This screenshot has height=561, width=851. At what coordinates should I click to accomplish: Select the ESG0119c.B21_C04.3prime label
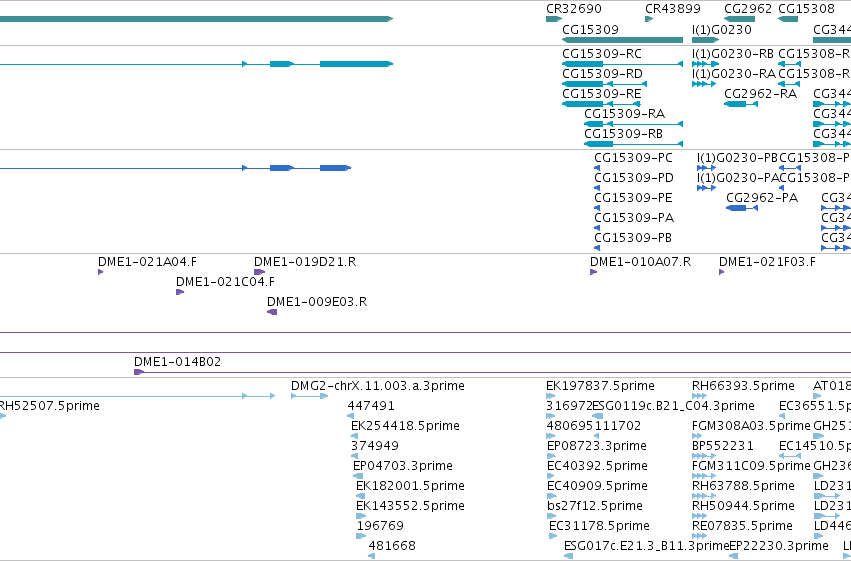[674, 406]
